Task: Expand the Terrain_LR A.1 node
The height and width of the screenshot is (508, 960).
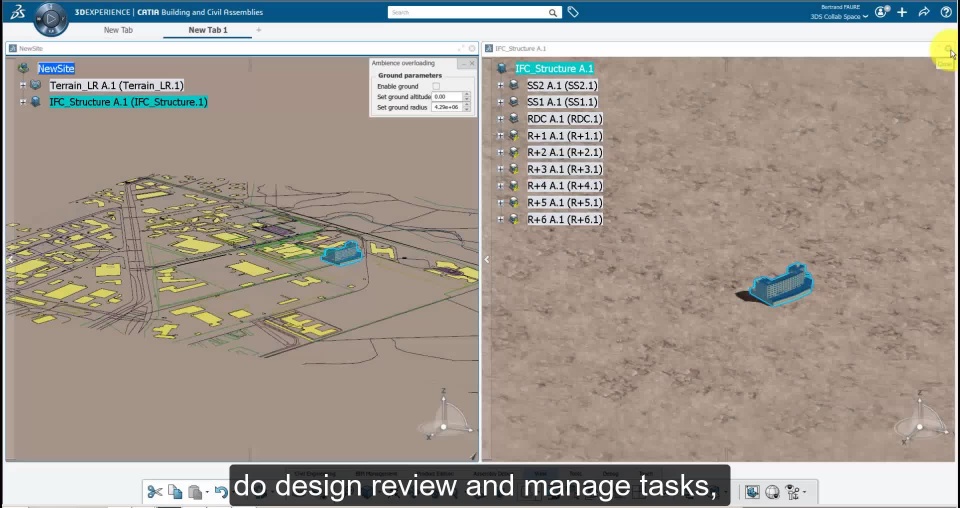Action: (23, 86)
